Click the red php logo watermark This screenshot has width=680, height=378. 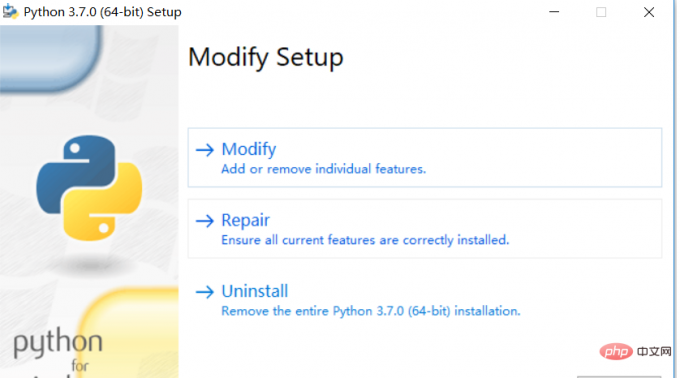616,351
